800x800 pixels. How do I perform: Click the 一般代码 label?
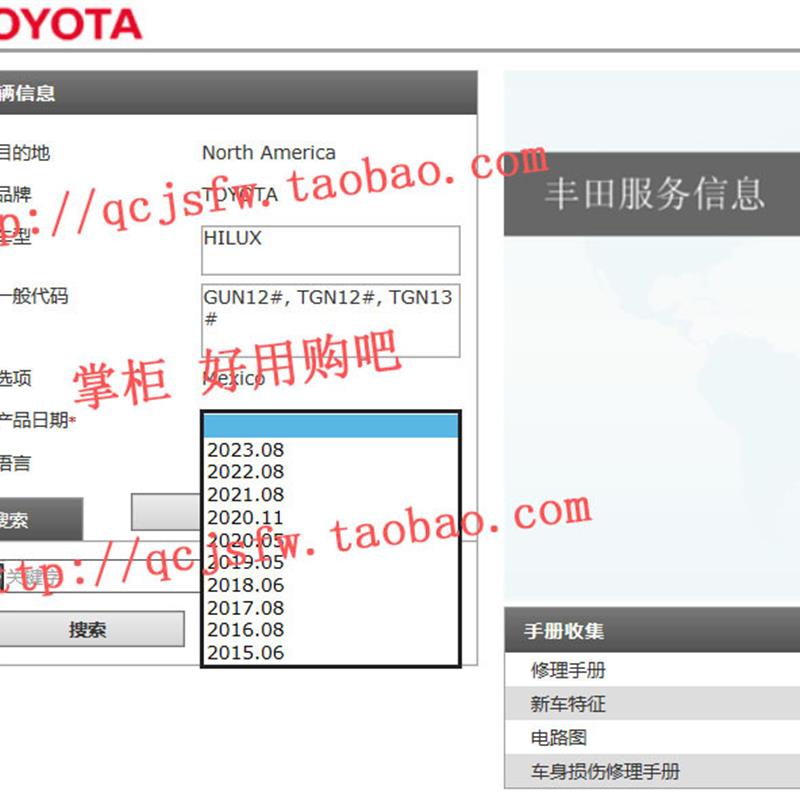34,295
